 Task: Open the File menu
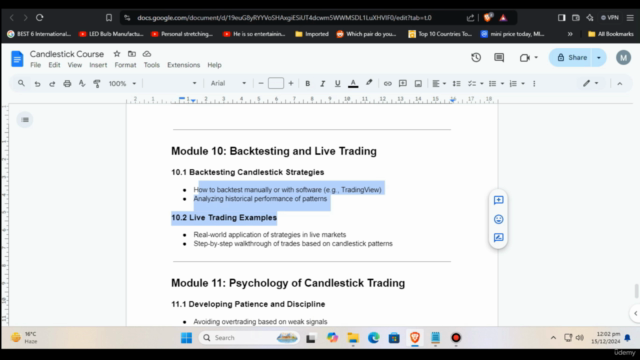pyautogui.click(x=36, y=65)
